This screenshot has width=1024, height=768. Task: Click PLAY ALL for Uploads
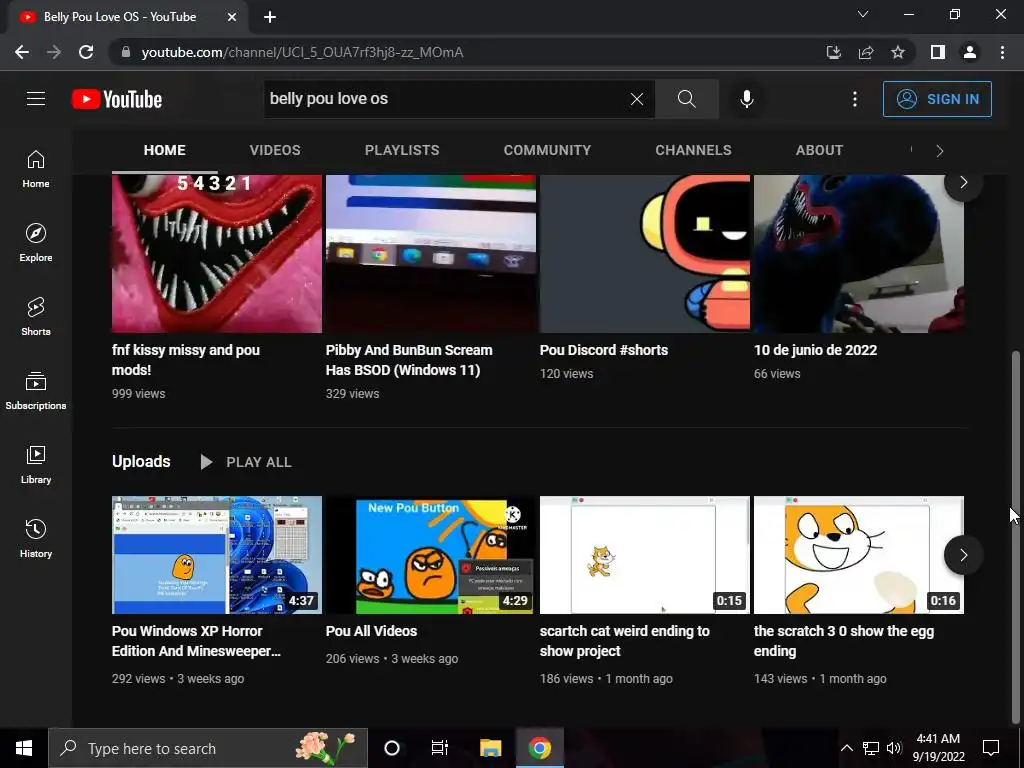tap(246, 462)
